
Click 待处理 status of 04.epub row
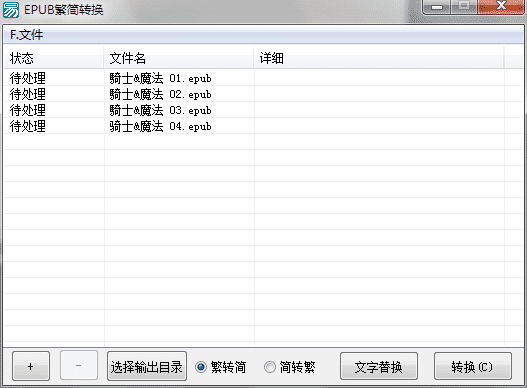28,126
